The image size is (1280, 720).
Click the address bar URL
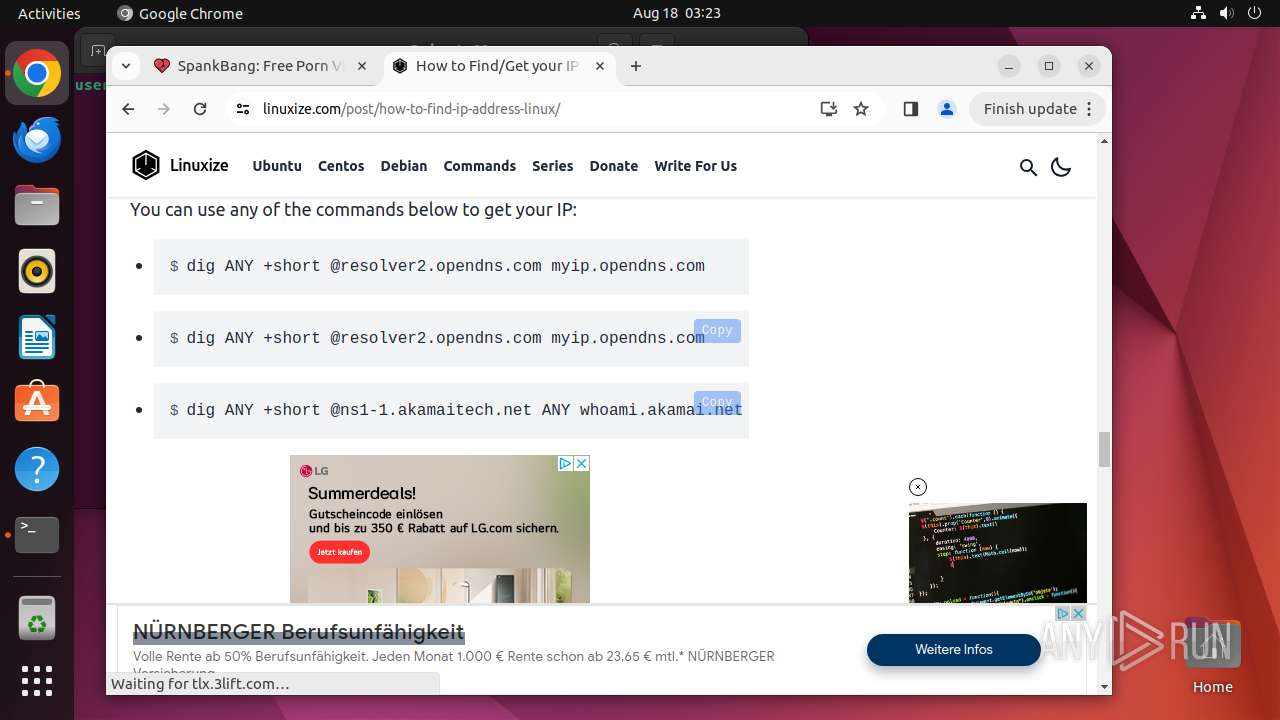coord(412,109)
